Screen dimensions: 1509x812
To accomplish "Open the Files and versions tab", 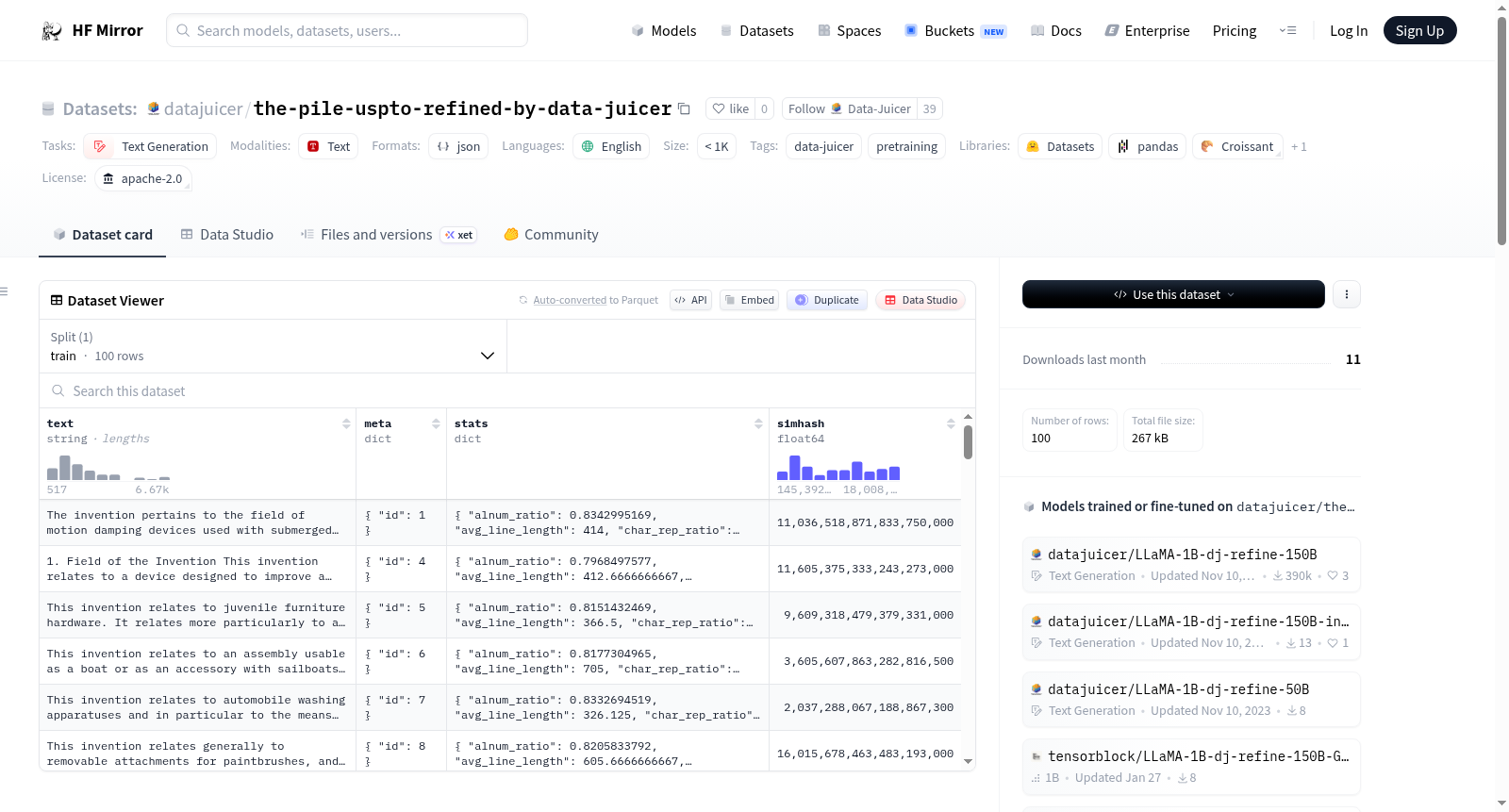I will pyautogui.click(x=389, y=235).
